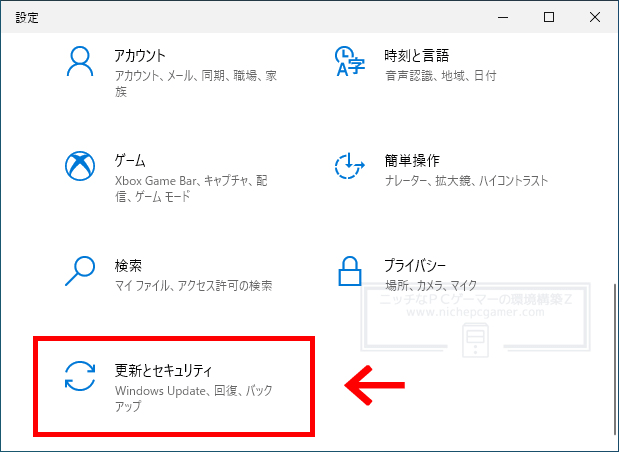Click the 簡単操作 dashed clock icon
The width and height of the screenshot is (619, 452).
tap(349, 166)
